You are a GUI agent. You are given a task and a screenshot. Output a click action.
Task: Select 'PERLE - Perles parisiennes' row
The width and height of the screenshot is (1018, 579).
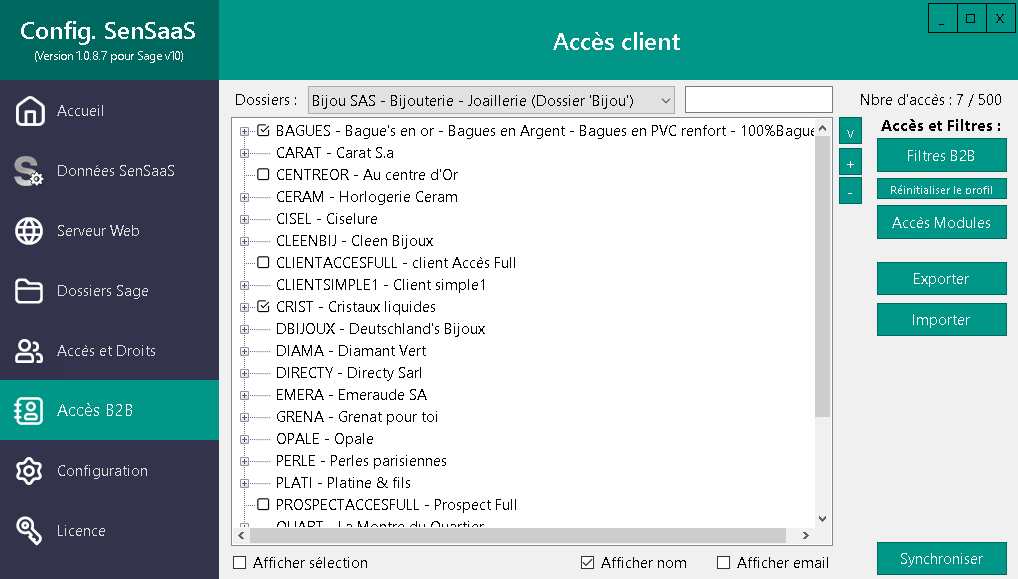pyautogui.click(x=362, y=461)
